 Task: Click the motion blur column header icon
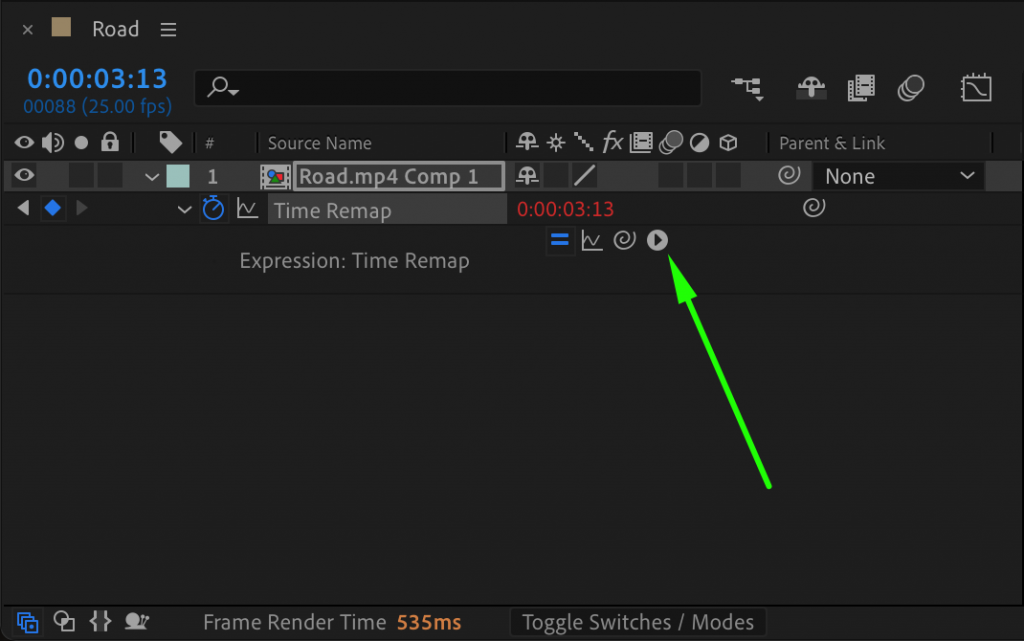[669, 142]
